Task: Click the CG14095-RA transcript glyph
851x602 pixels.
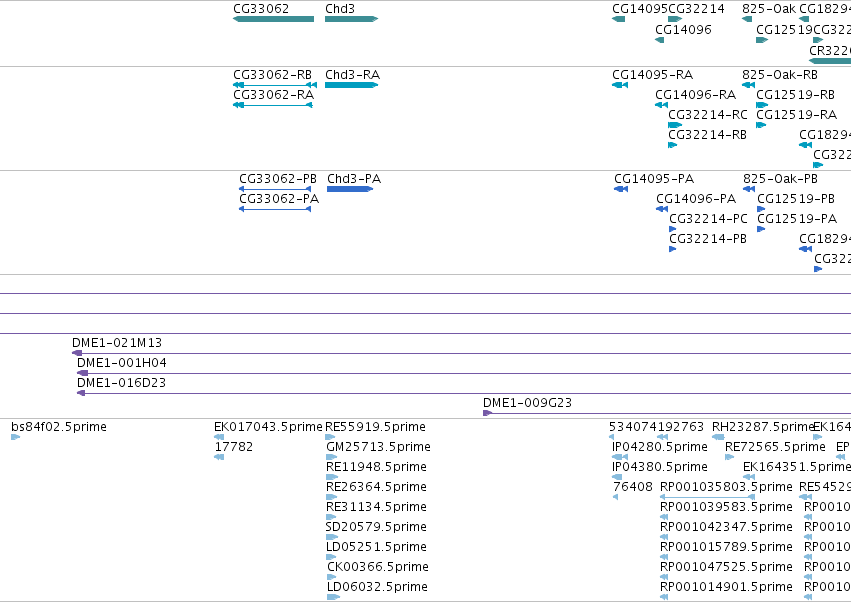Action: point(620,85)
